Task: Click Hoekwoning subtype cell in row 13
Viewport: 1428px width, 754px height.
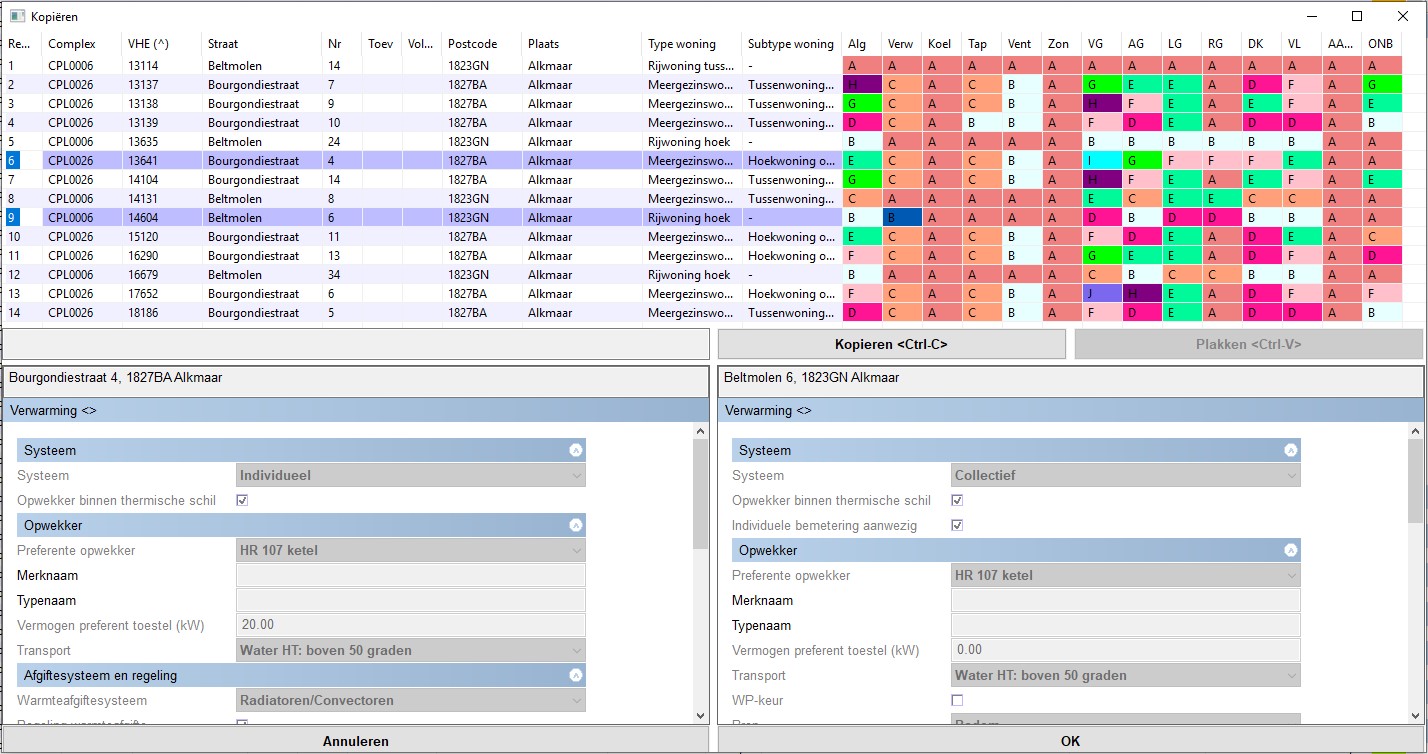Action: [x=792, y=293]
